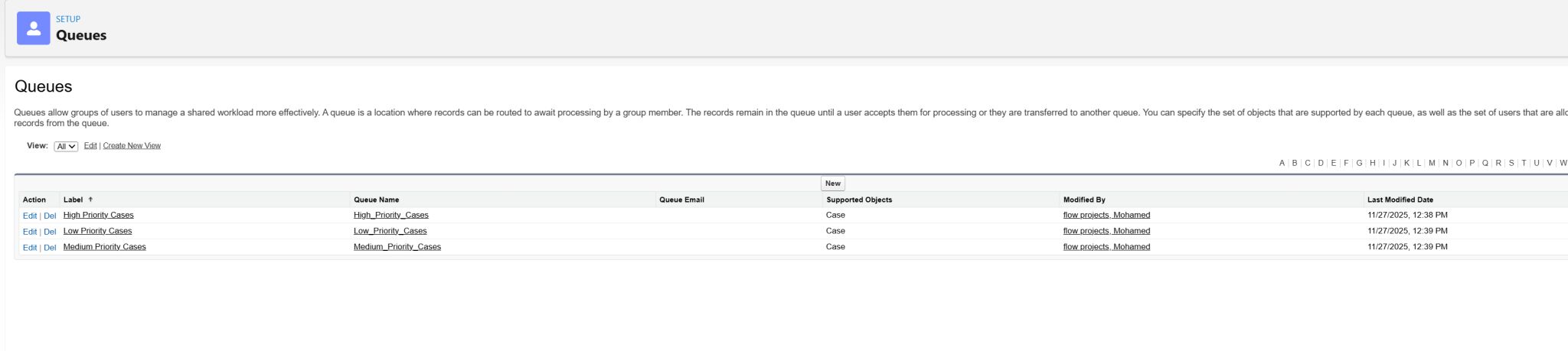
Task: Filter queues by letter S
Action: [x=1511, y=163]
